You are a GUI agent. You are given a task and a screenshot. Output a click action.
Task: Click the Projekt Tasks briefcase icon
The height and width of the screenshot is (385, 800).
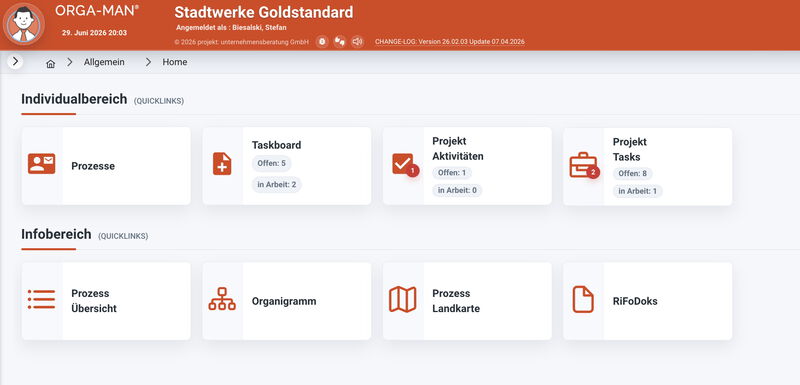point(584,165)
